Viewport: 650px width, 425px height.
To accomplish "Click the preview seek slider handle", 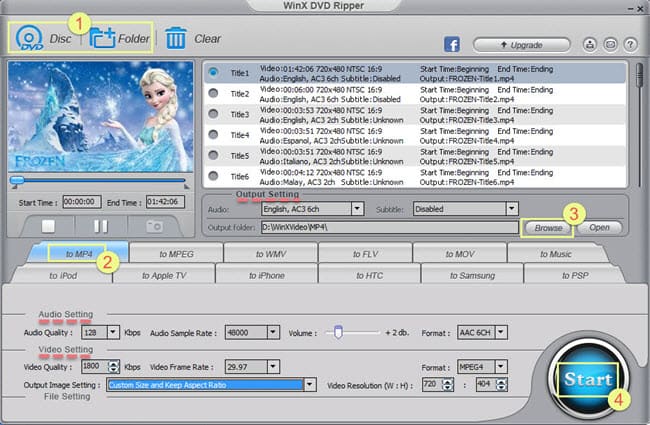I will 17,180.
